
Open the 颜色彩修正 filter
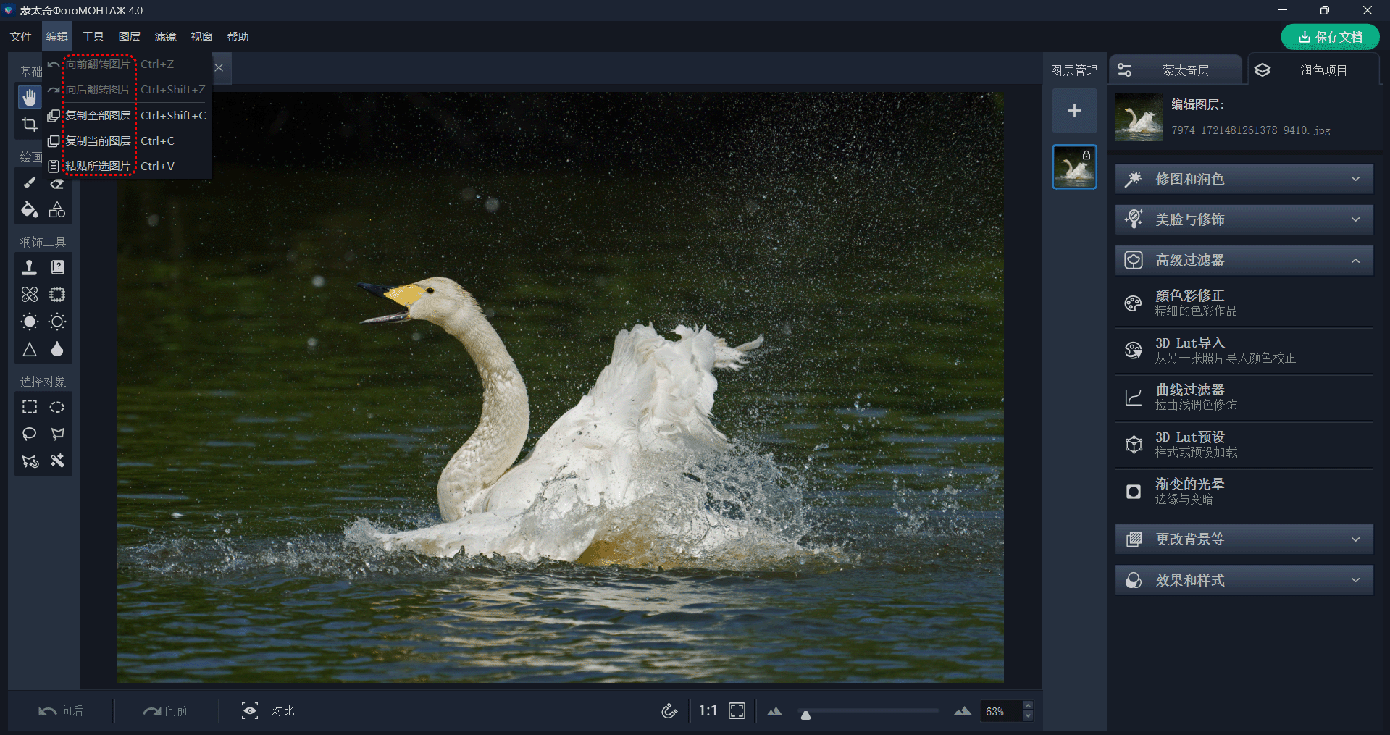click(1244, 303)
